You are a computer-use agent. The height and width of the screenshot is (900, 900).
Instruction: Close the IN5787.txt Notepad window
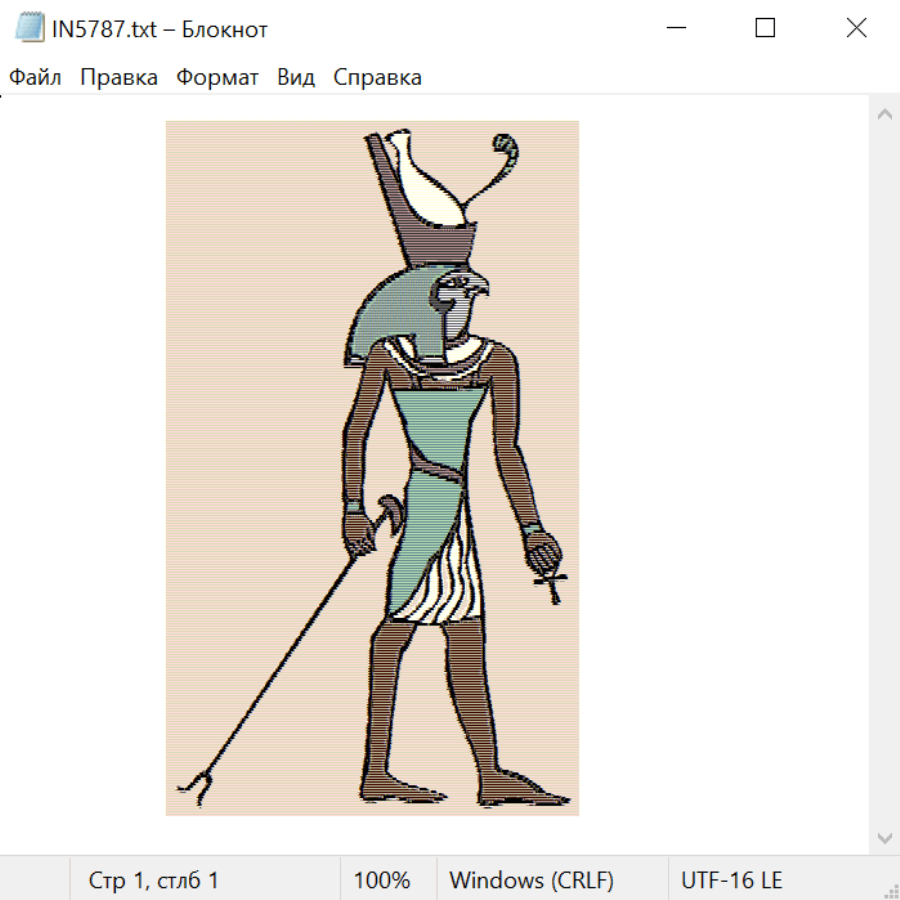[856, 28]
